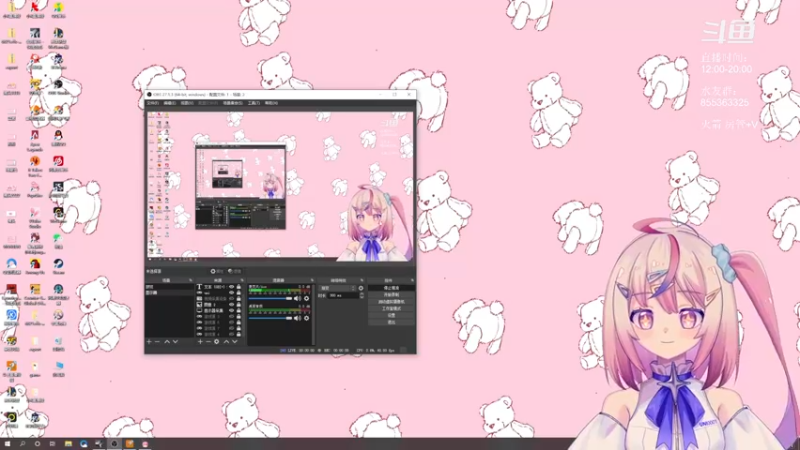The width and height of the screenshot is (800, 450).
Task: Select the second scene in Scenes list
Action: tap(169, 293)
